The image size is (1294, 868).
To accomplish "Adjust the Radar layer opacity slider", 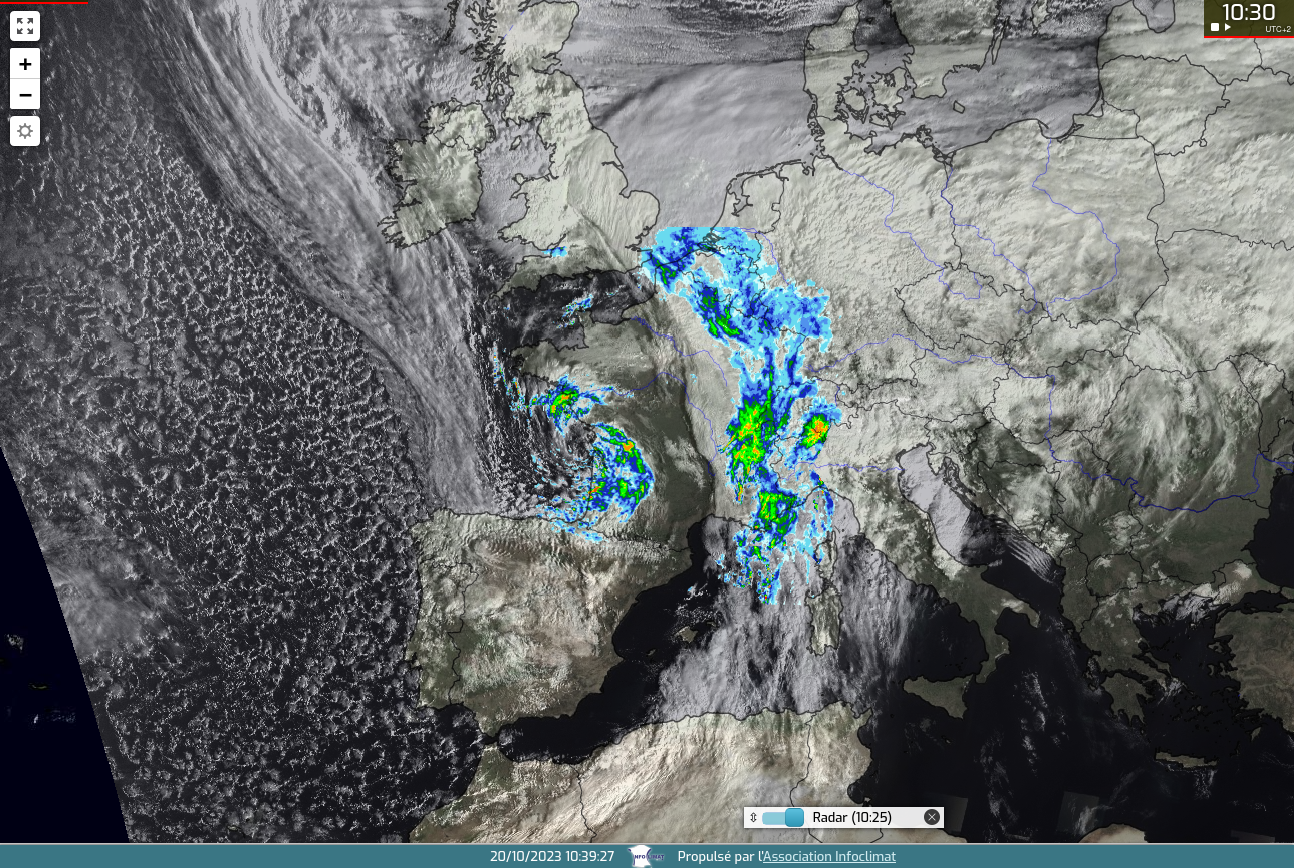I will (783, 817).
